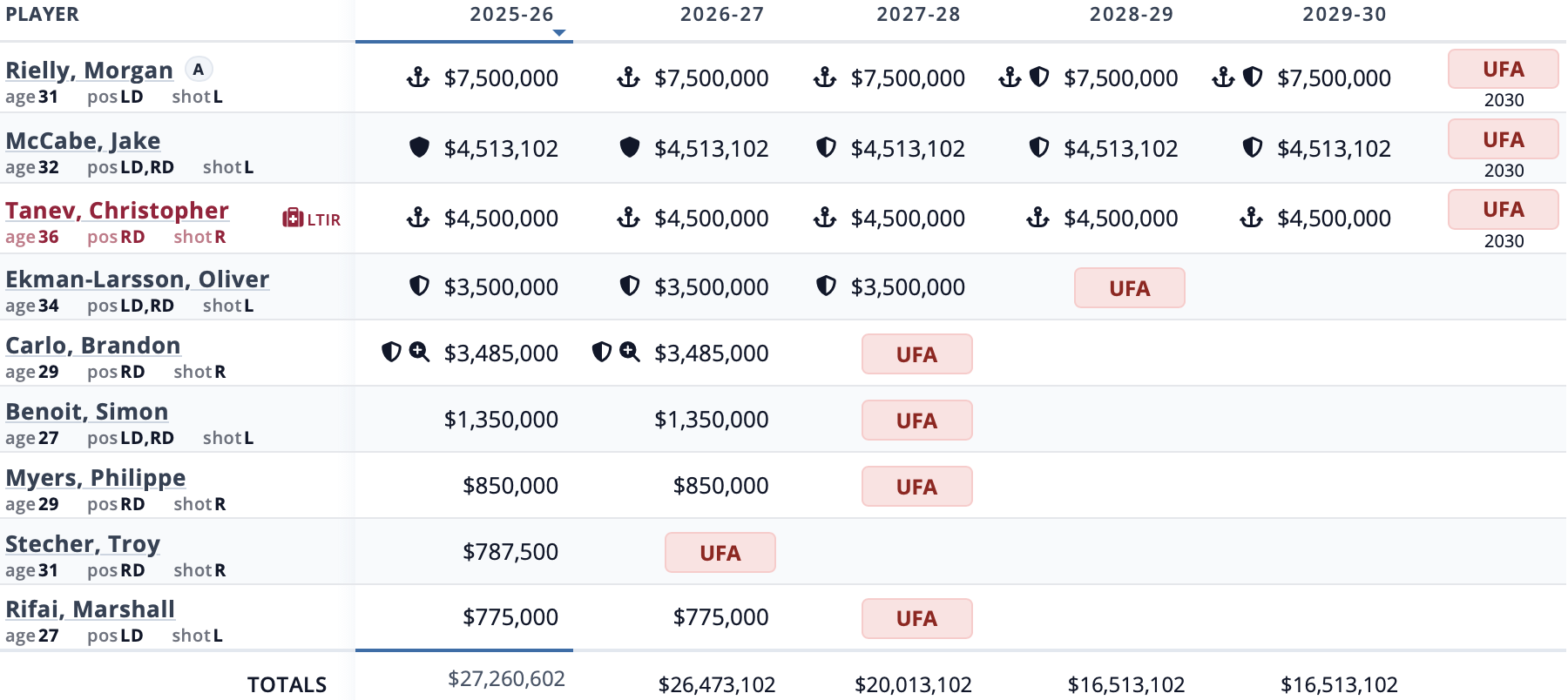
Task: Click half-shield icon in Carlo's 2026-27 cell
Action: click(x=601, y=352)
